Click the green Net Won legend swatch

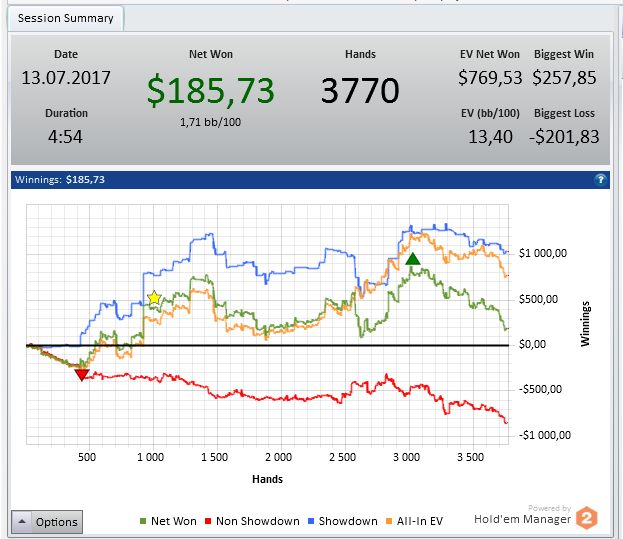[143, 521]
